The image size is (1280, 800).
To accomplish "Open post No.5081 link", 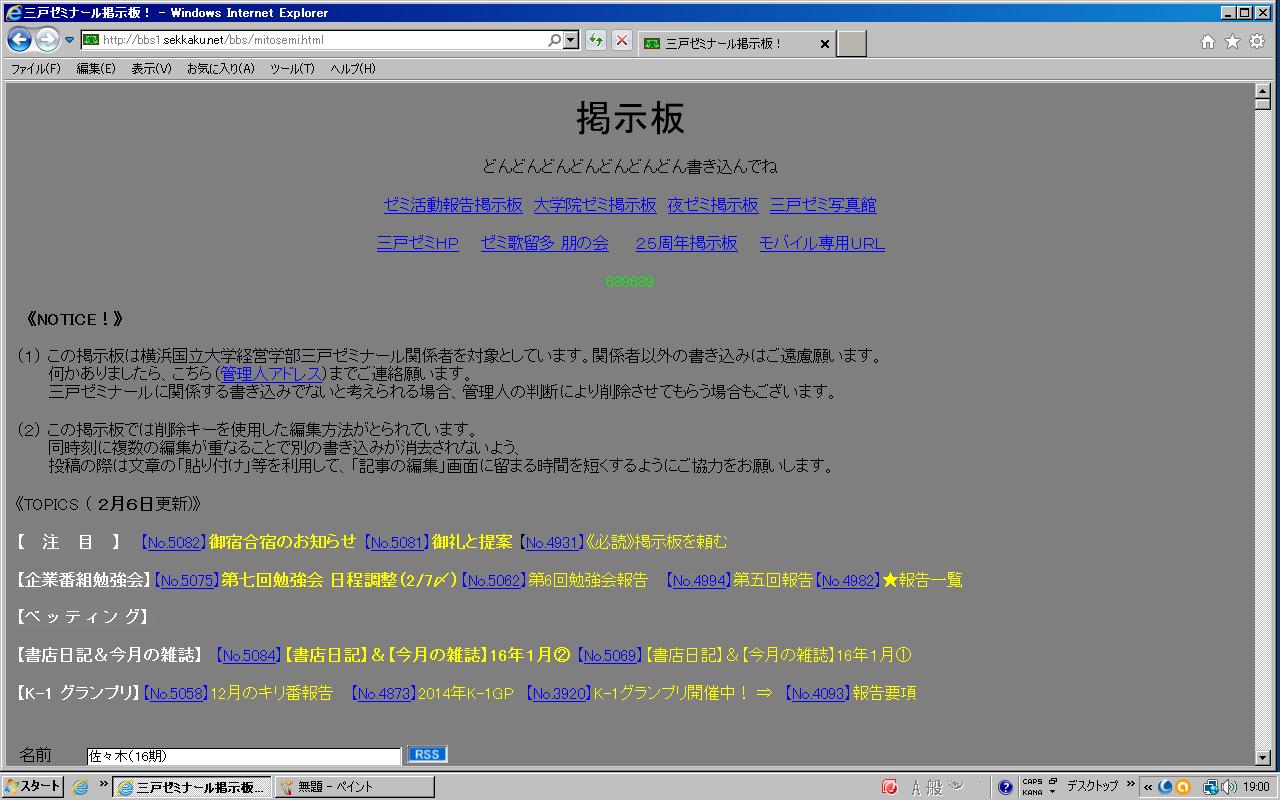I will pyautogui.click(x=397, y=542).
